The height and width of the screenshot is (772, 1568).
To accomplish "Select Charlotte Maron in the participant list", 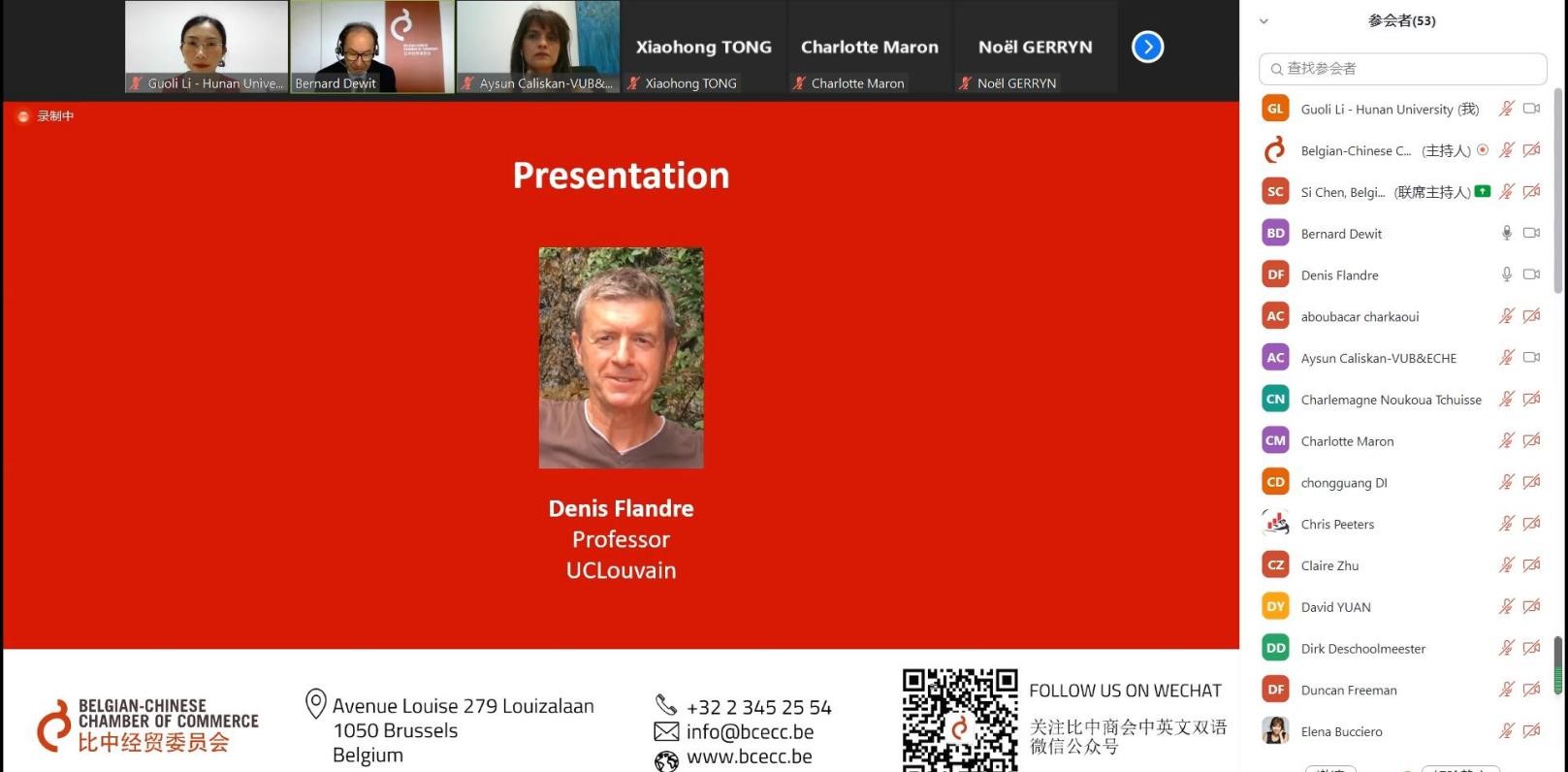I will 1347,441.
